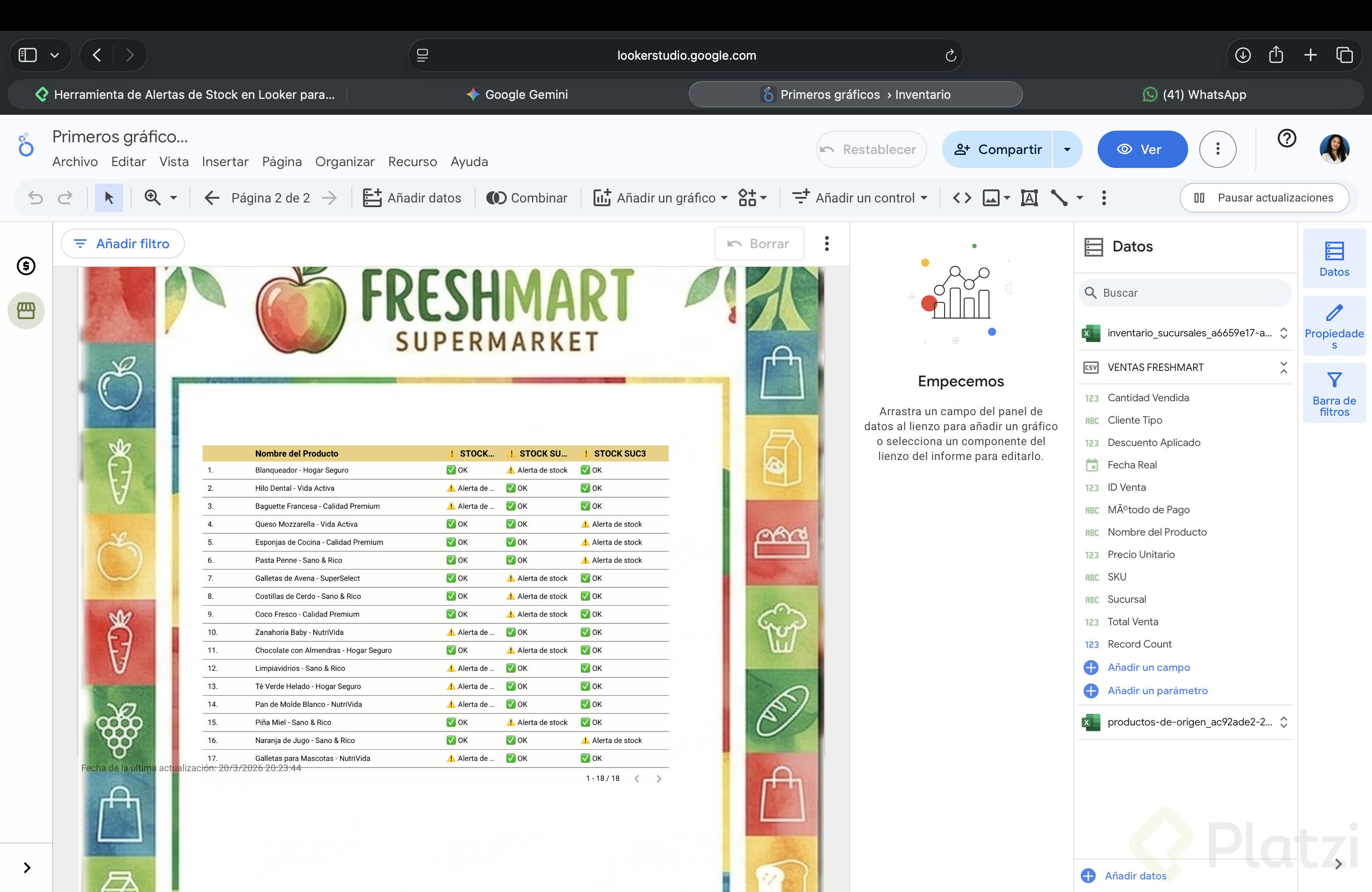Click Añadir filtro button
Image resolution: width=1372 pixels, height=892 pixels.
[x=123, y=244]
